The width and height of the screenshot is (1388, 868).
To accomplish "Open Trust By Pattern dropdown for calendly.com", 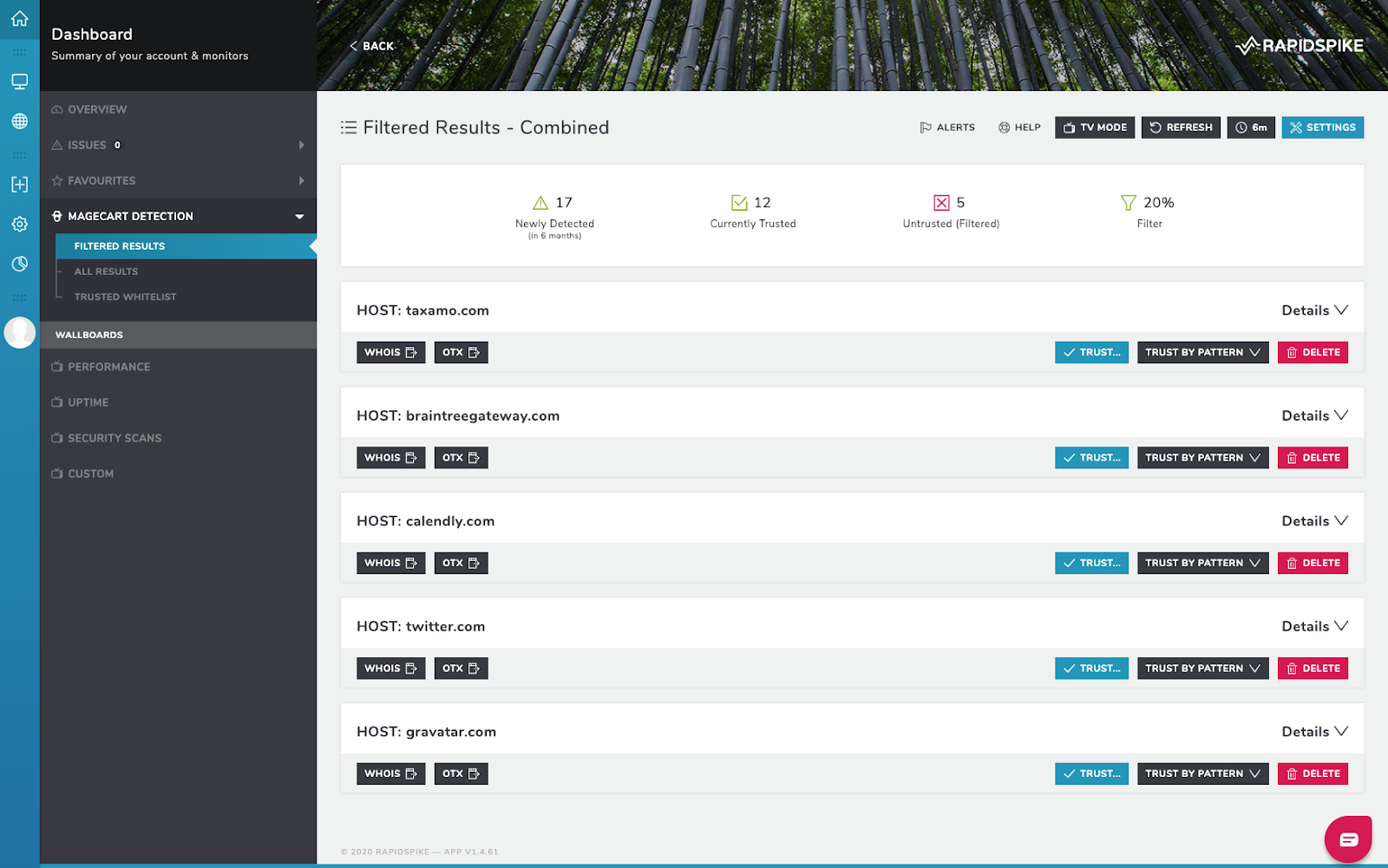I will [x=1202, y=563].
